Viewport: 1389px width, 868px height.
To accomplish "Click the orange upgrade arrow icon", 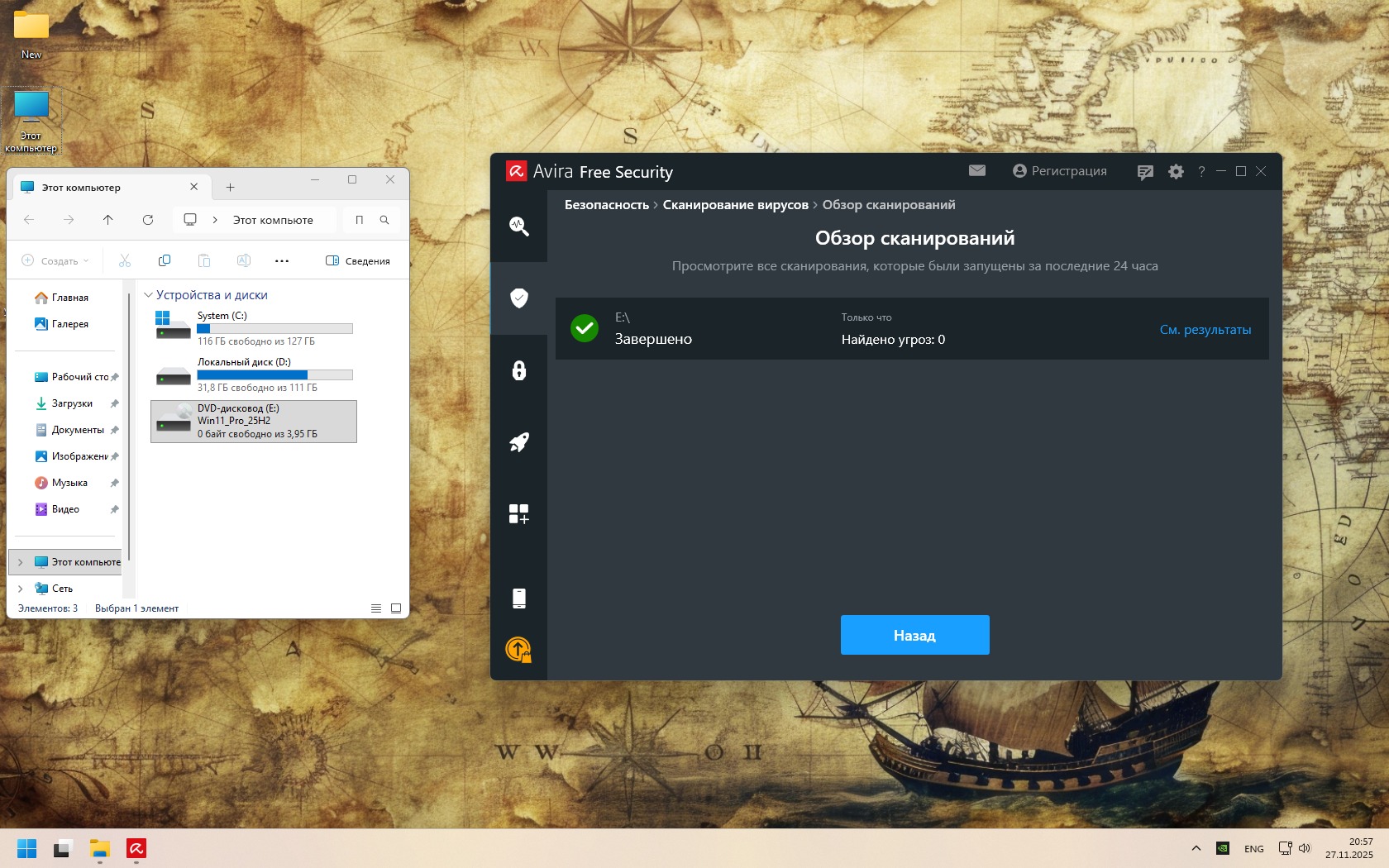I will tap(518, 650).
